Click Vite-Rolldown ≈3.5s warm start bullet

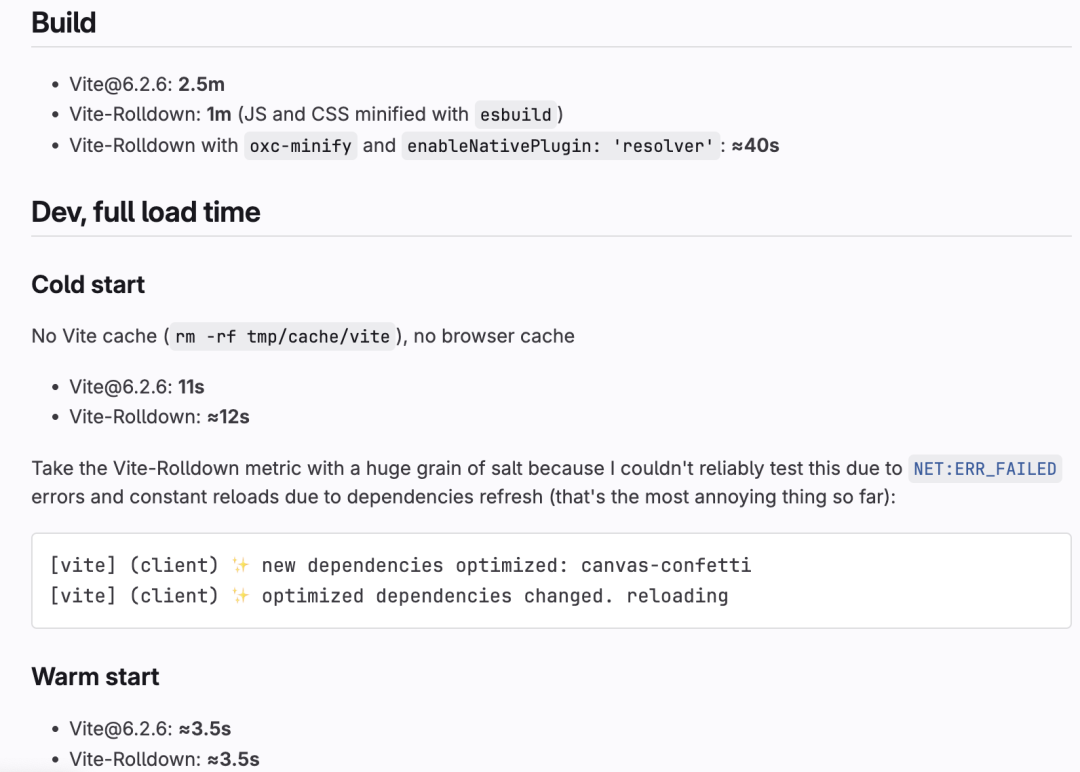coord(165,759)
